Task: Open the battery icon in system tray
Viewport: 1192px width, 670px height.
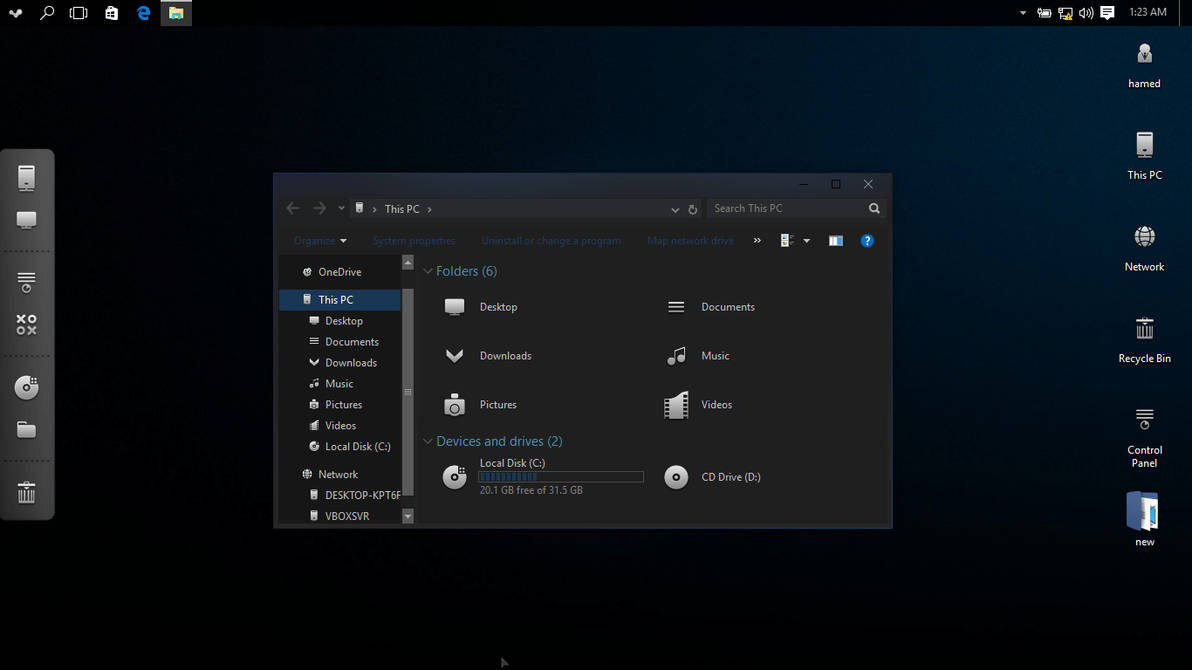Action: tap(1044, 13)
